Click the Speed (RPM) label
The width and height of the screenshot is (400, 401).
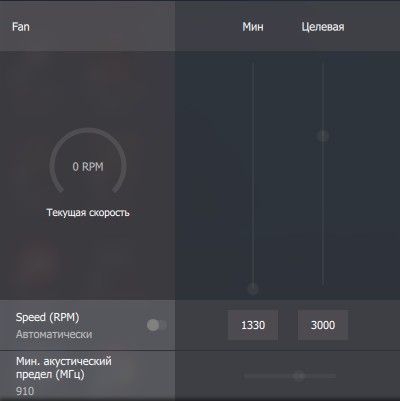click(47, 317)
